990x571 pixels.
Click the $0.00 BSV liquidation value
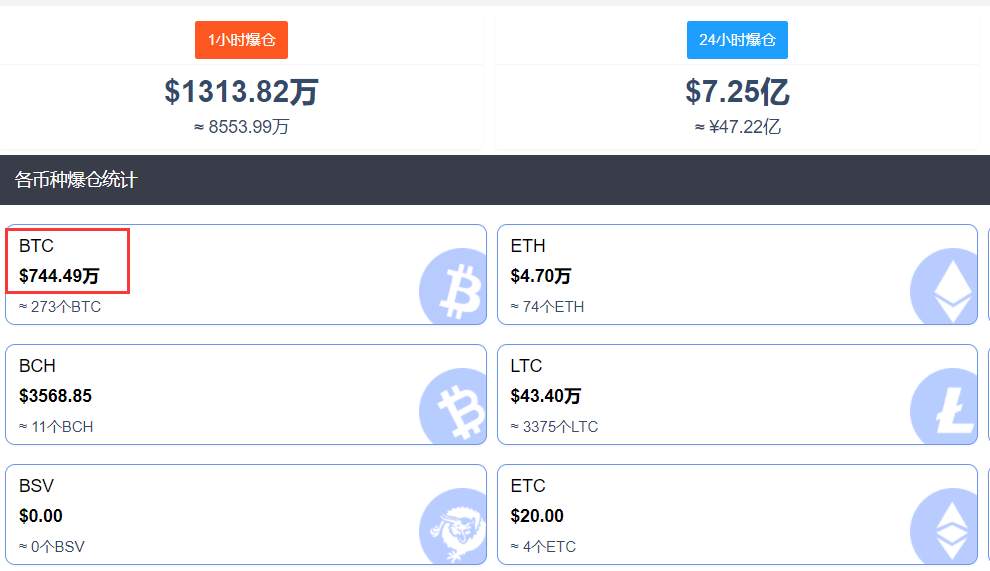pos(41,516)
